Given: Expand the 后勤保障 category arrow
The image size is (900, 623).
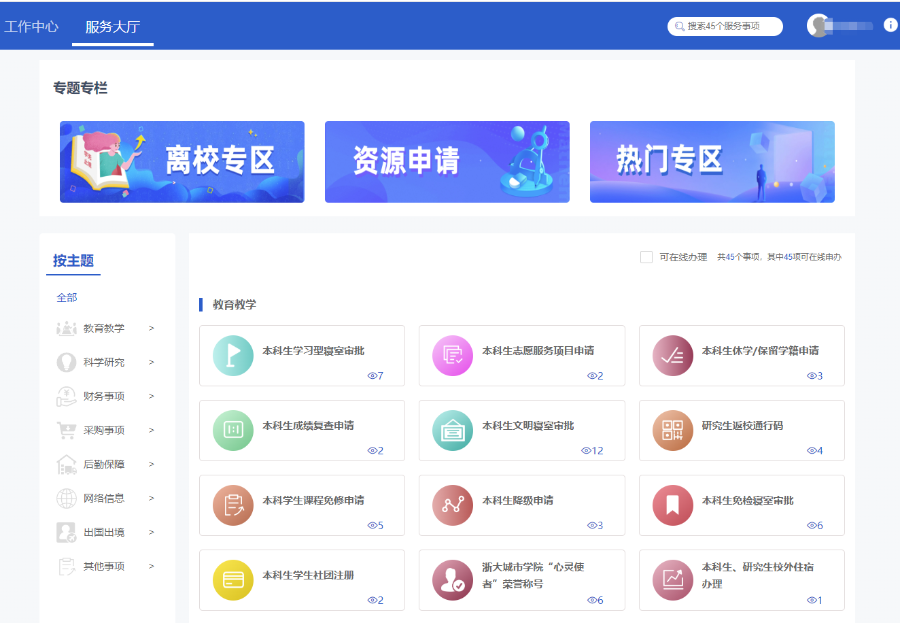Looking at the screenshot, I should 152,465.
